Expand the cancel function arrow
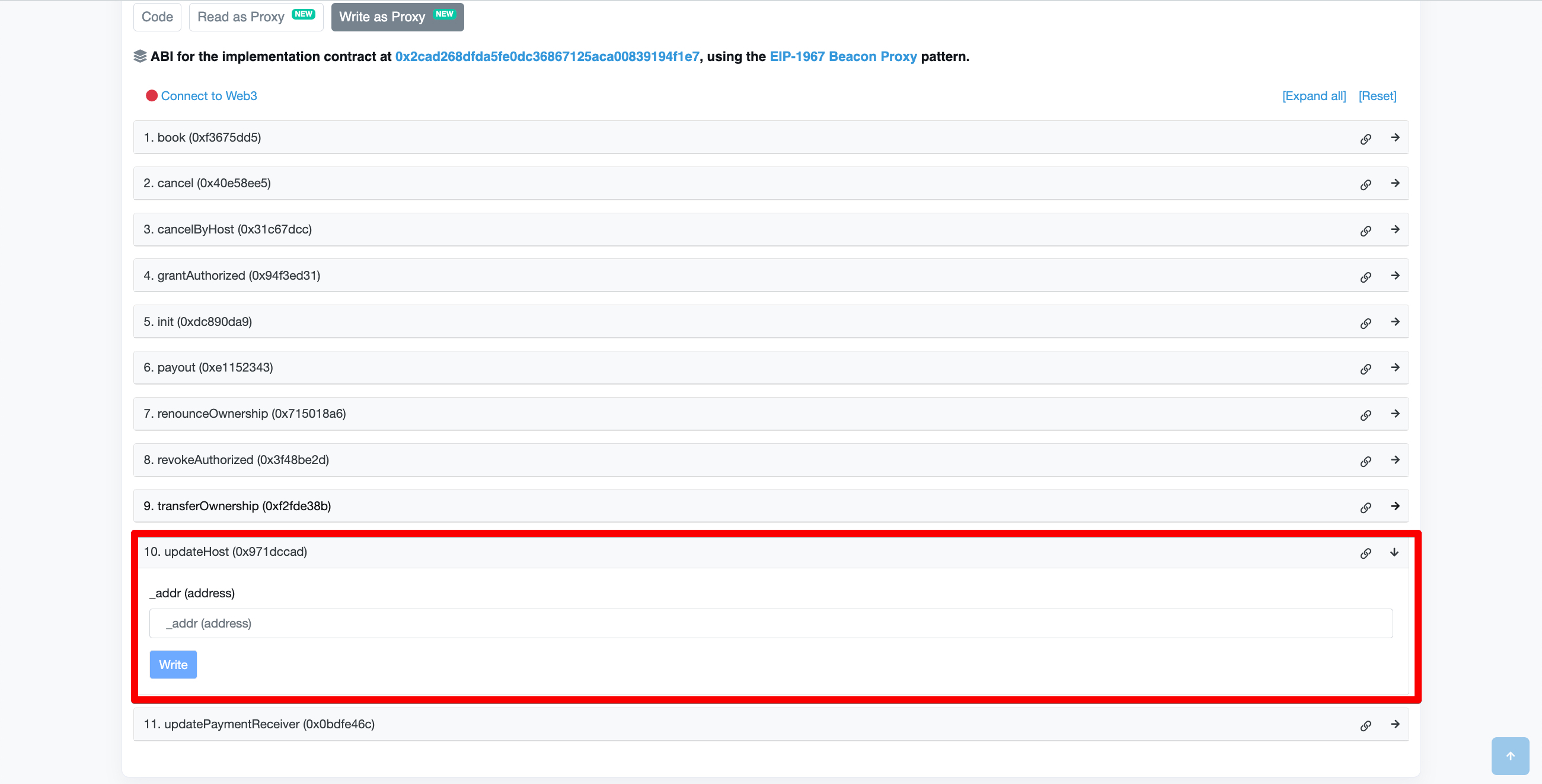 pos(1395,183)
